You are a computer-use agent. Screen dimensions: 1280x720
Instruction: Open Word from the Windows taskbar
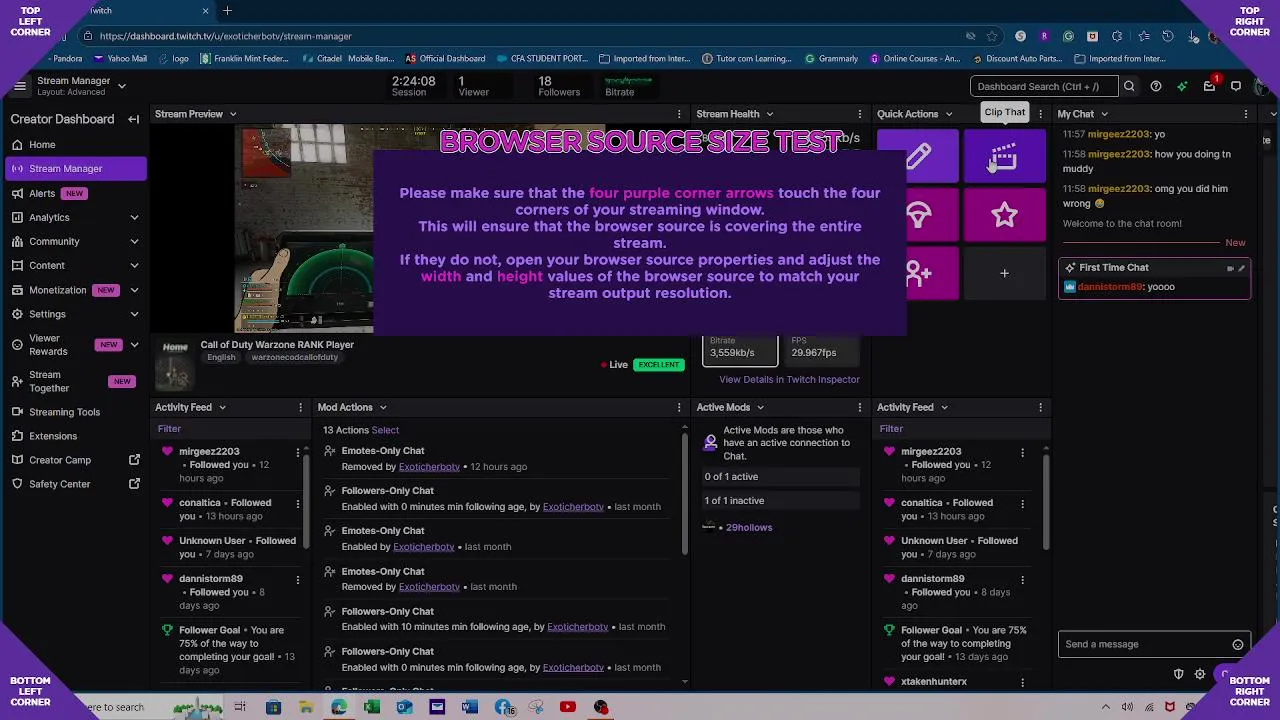pos(470,707)
